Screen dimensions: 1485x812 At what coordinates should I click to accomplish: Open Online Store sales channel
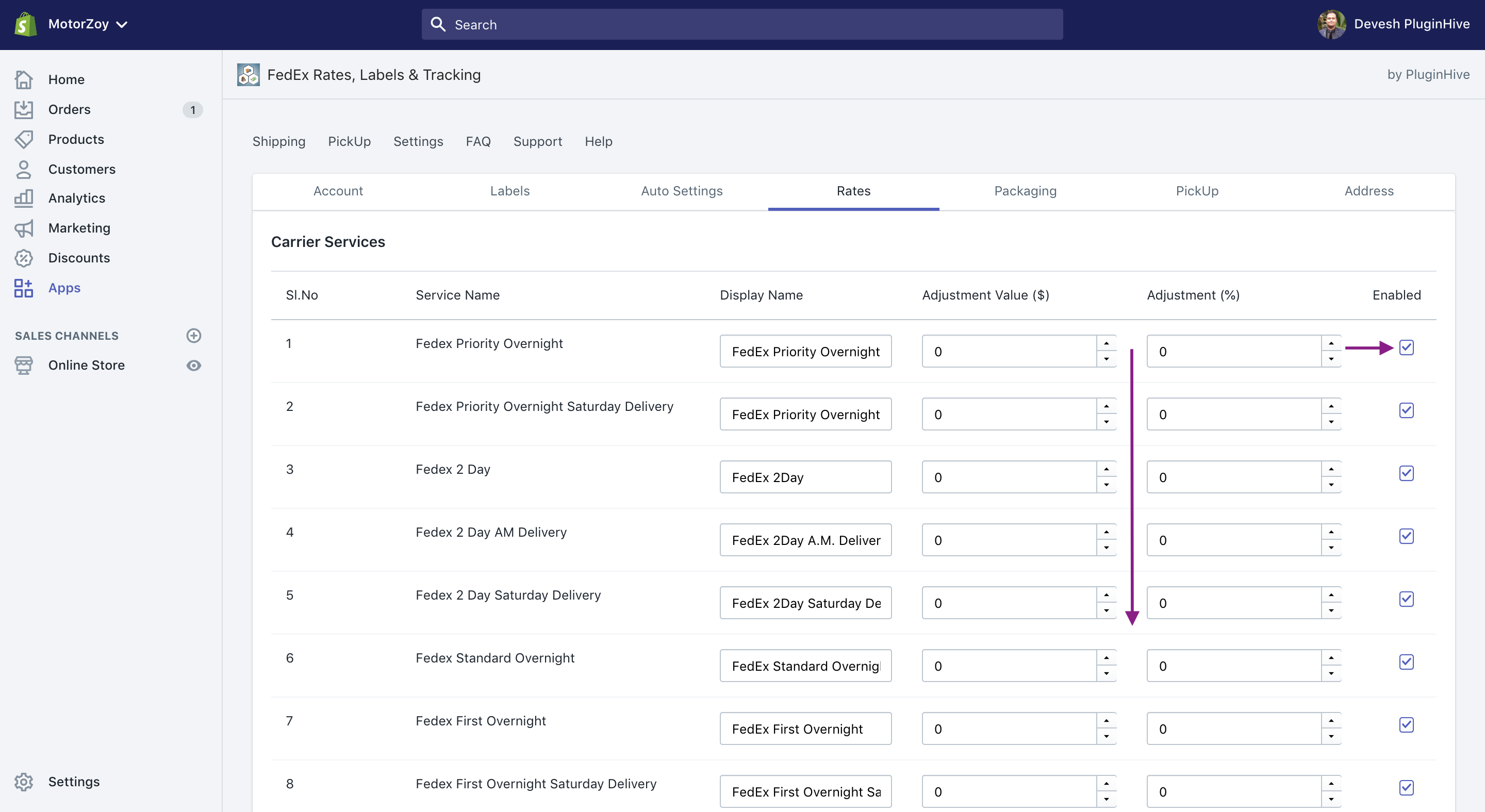tap(87, 366)
